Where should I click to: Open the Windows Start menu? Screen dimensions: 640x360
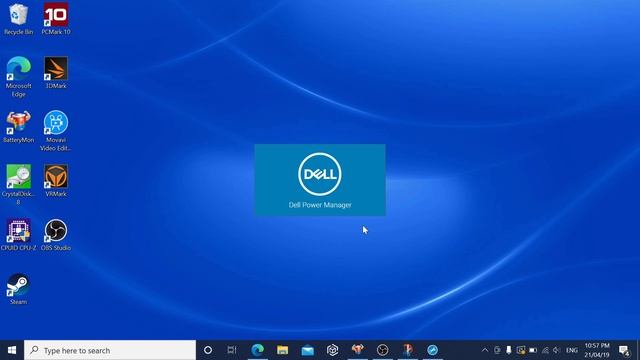coord(12,350)
